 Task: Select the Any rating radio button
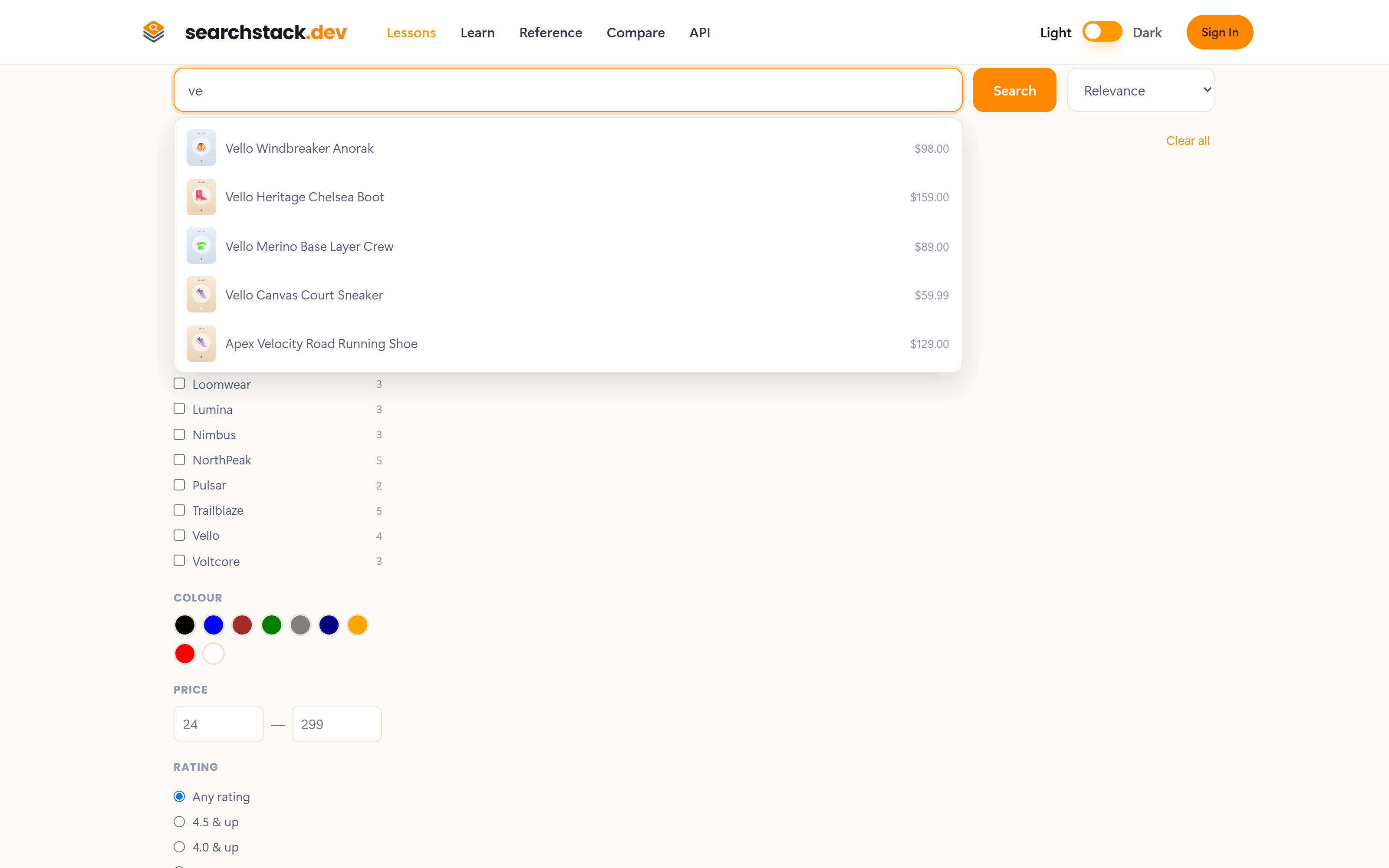pos(179,796)
